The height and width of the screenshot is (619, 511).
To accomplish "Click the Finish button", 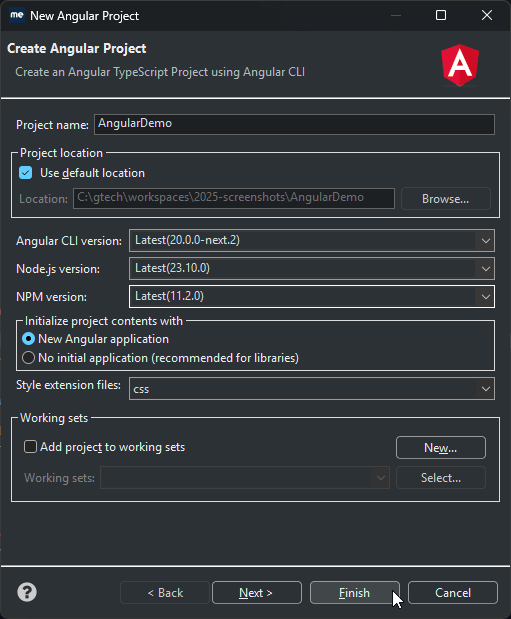I will pyautogui.click(x=355, y=593).
